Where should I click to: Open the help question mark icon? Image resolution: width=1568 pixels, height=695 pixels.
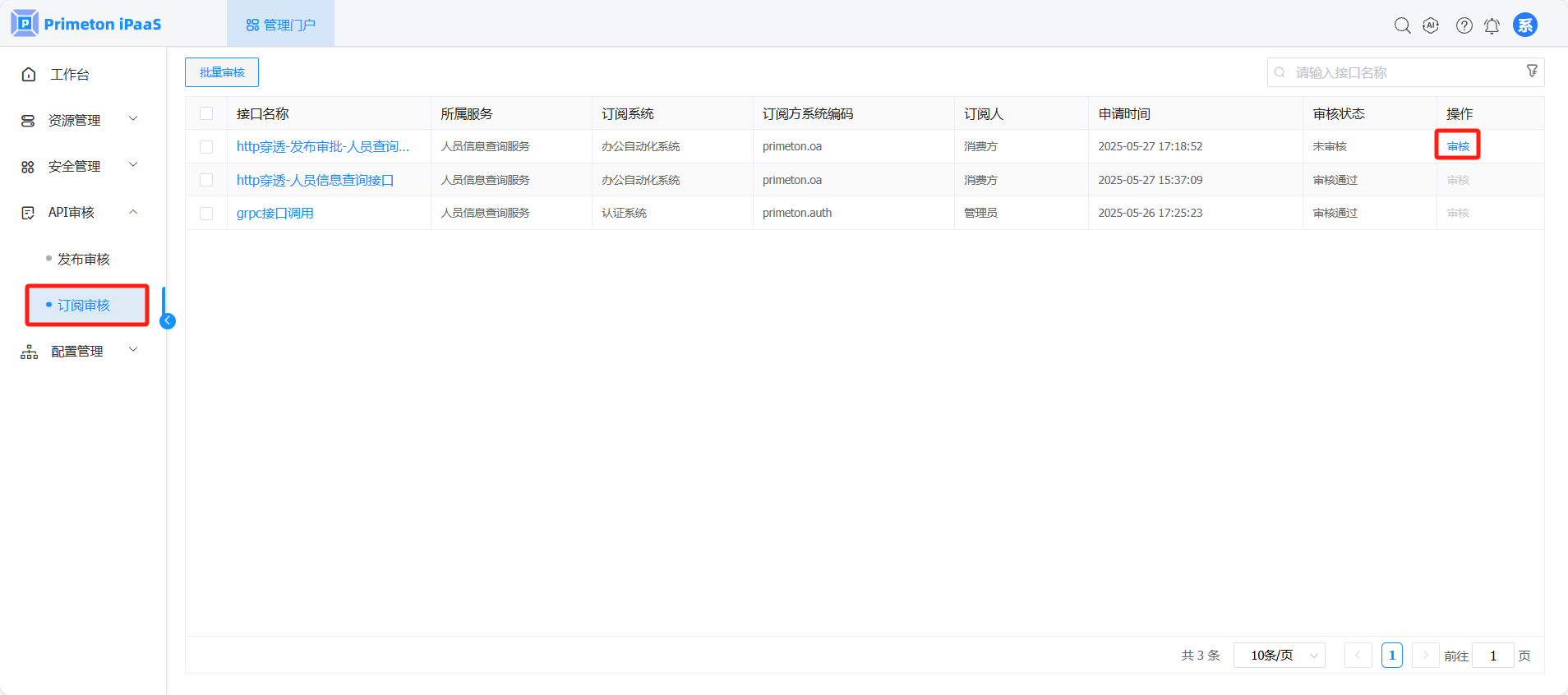[x=1464, y=25]
